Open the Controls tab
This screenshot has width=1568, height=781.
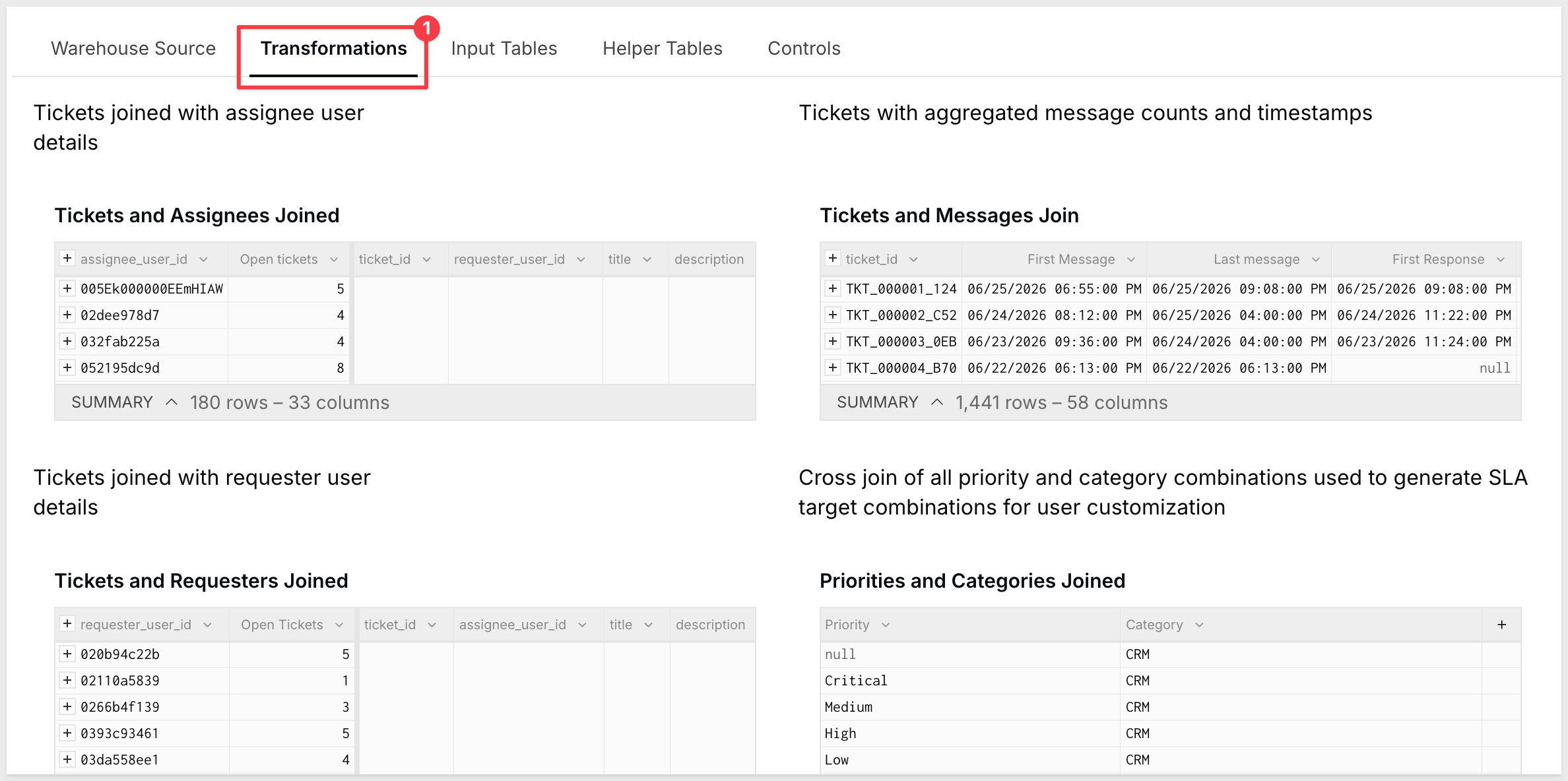[x=804, y=48]
